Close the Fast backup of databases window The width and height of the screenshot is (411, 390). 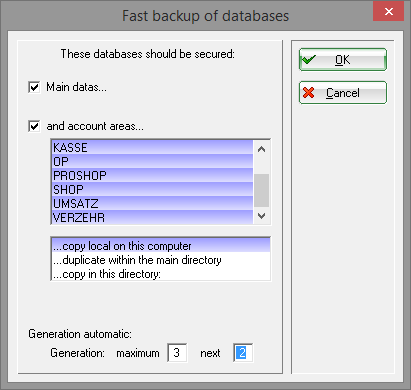click(x=388, y=12)
